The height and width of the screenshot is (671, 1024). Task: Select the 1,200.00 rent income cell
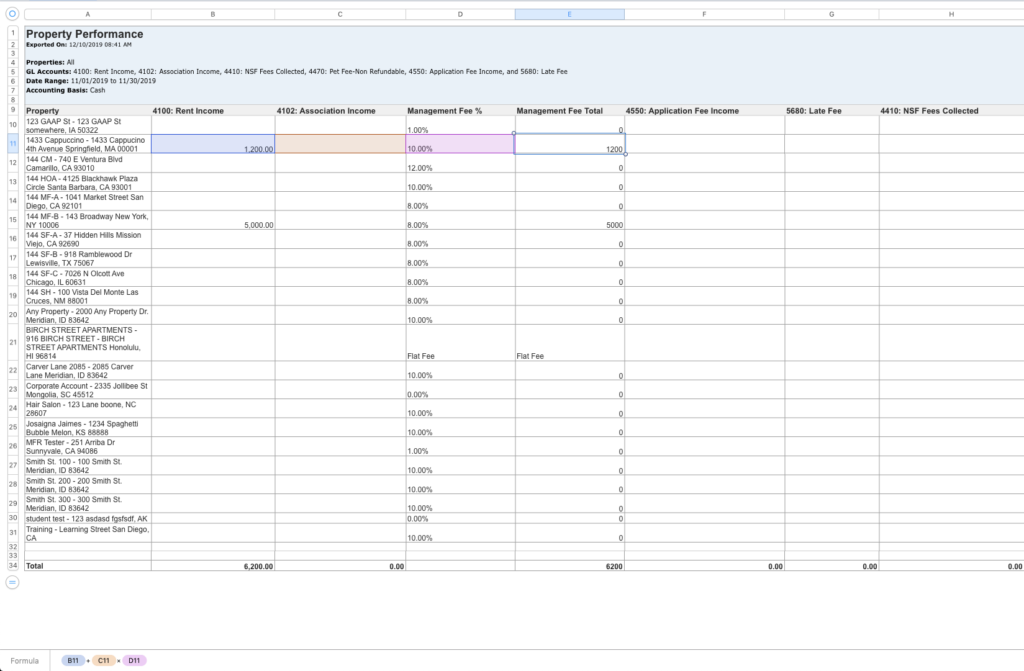[213, 144]
